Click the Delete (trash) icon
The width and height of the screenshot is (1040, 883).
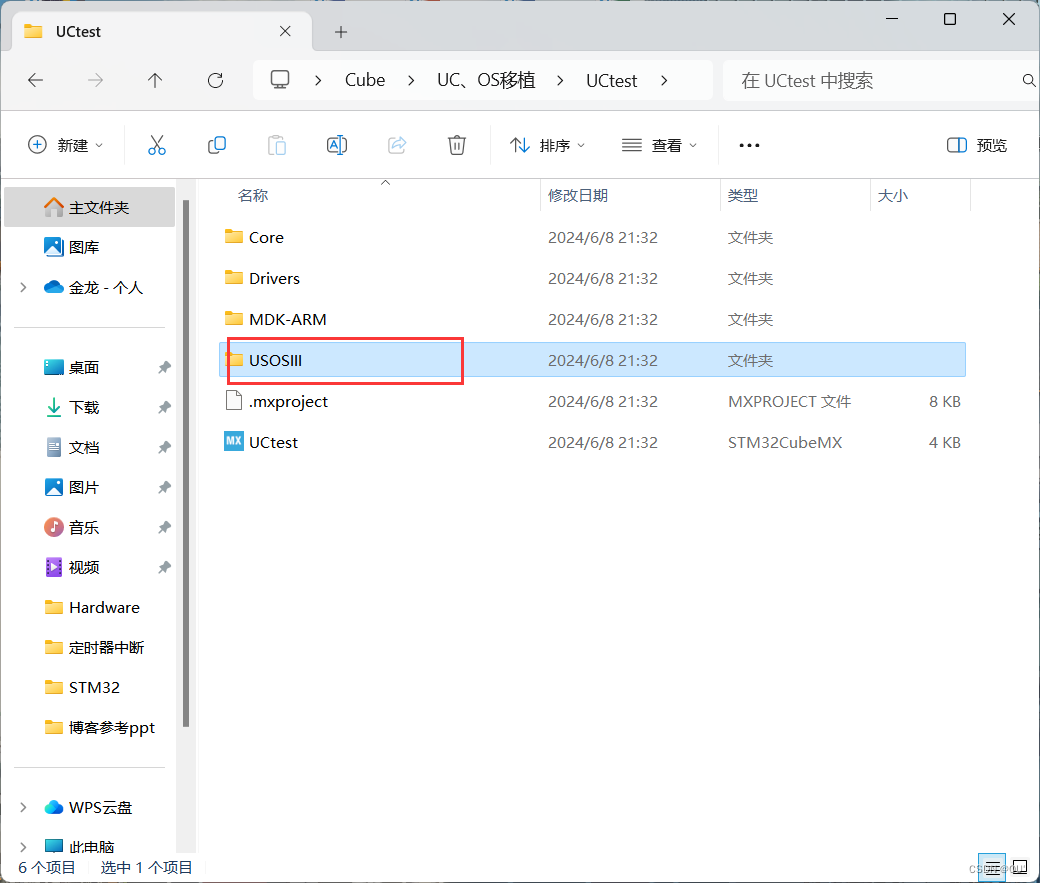pos(457,145)
